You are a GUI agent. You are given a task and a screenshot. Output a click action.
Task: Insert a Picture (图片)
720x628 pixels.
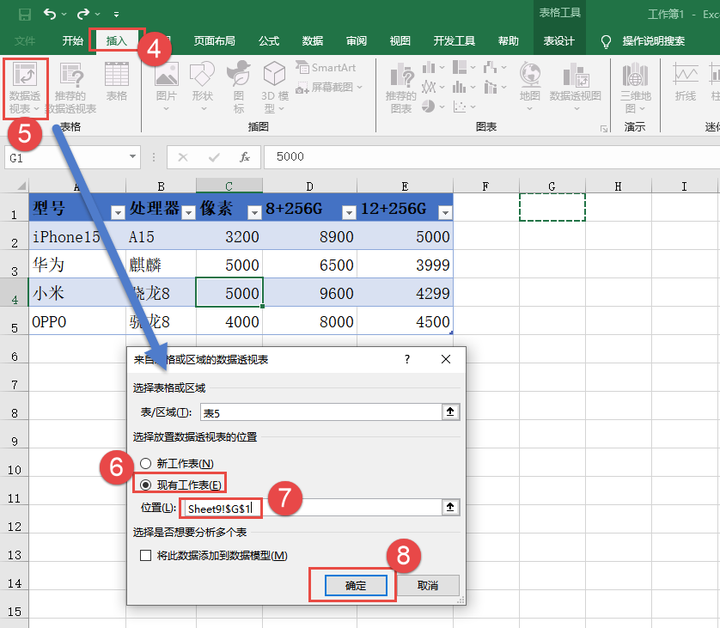click(166, 87)
